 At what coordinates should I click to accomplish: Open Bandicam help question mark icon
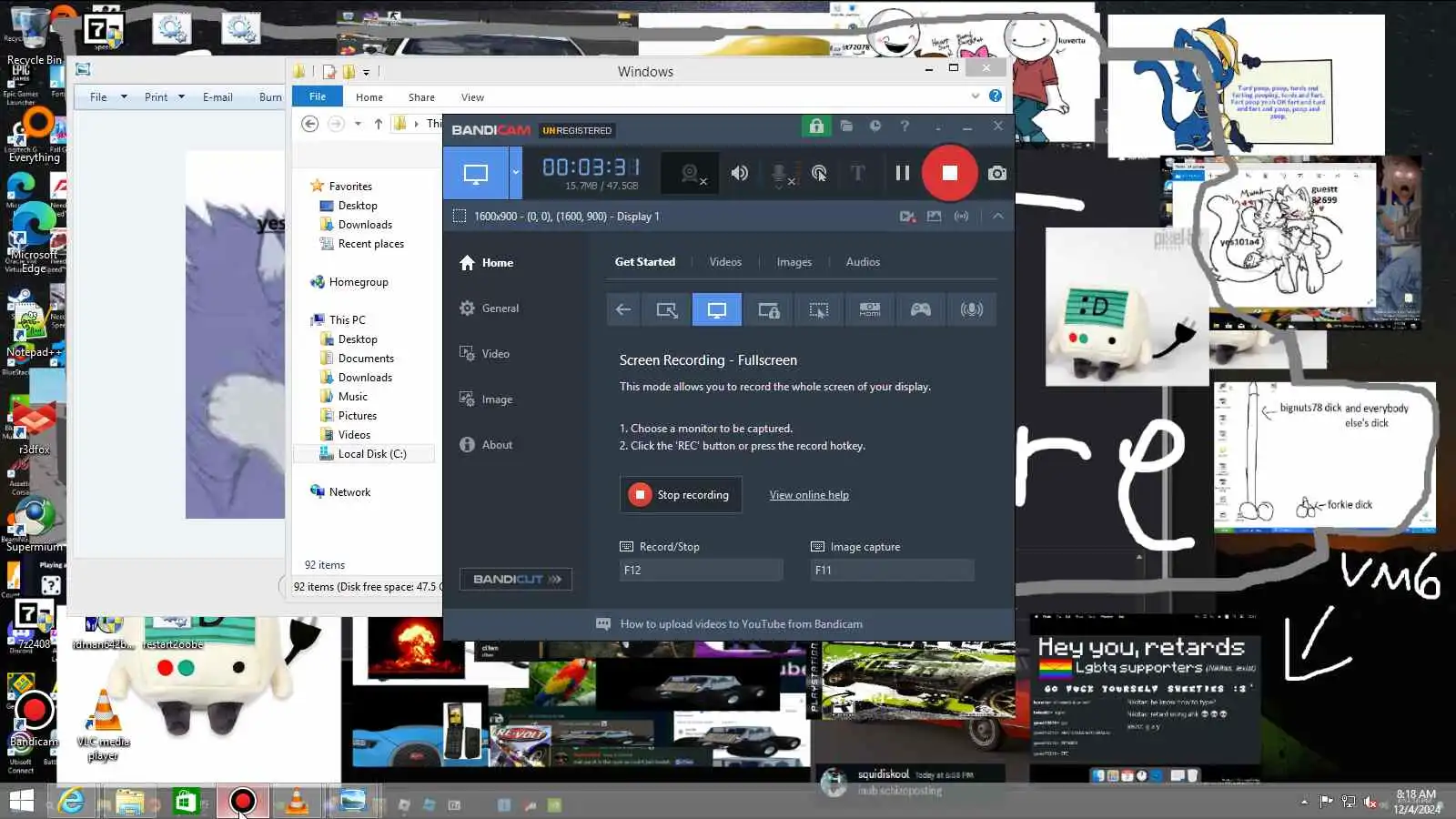point(905,126)
